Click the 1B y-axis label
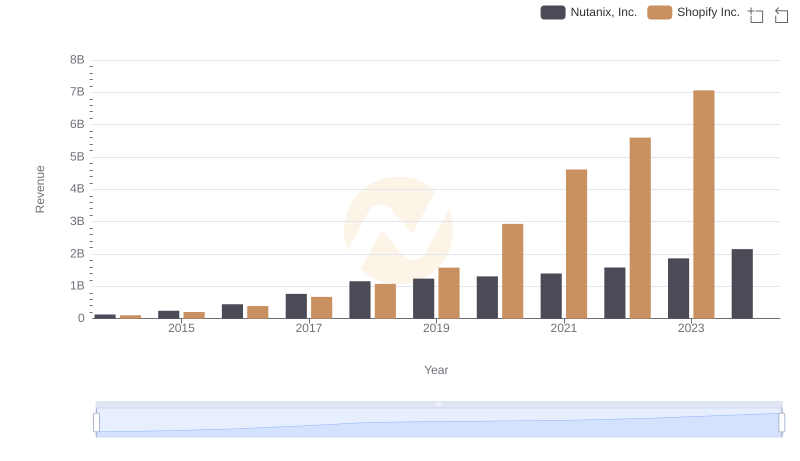This screenshot has height=461, width=800. point(77,286)
